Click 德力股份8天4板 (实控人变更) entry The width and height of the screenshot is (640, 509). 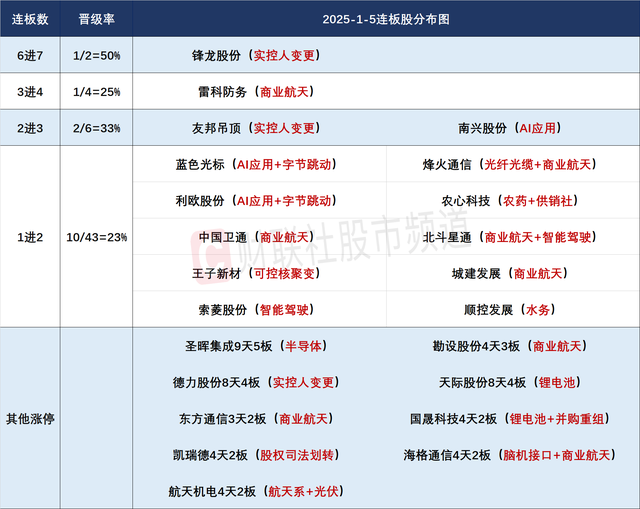(256, 382)
